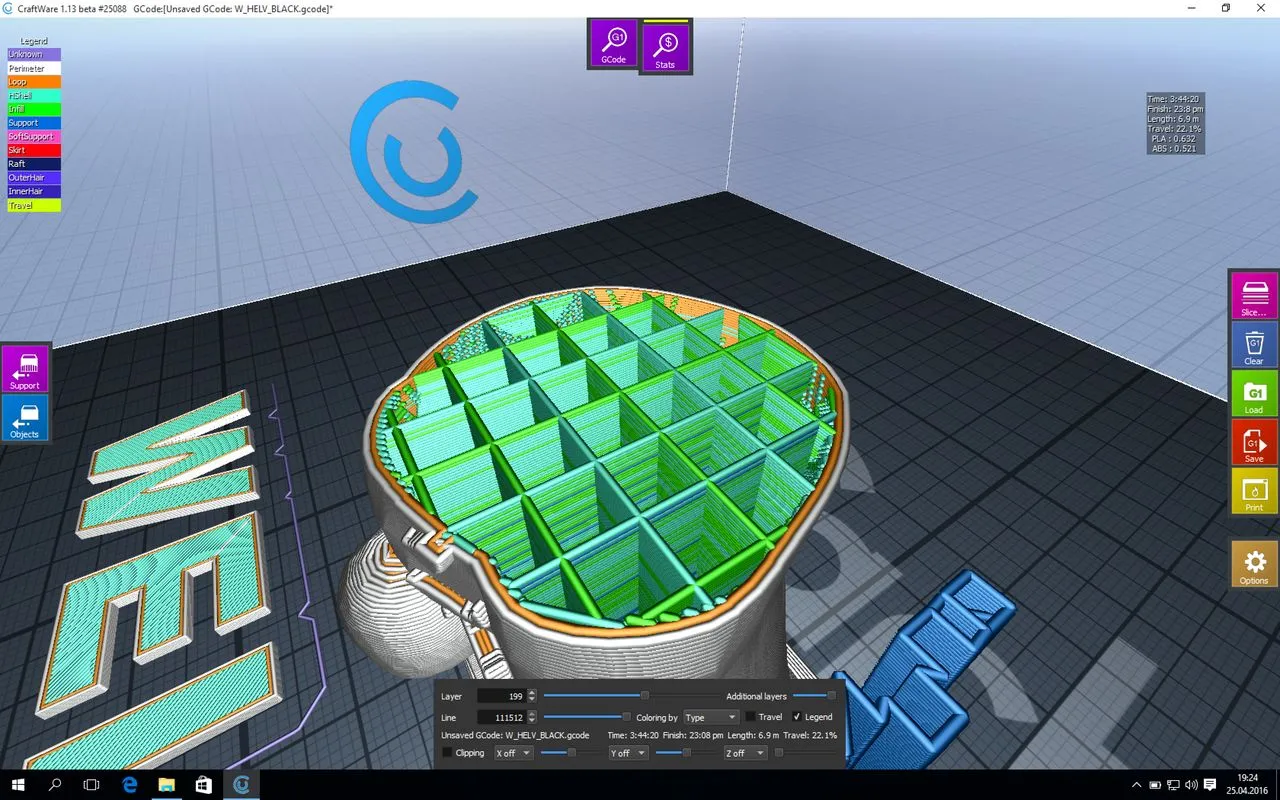
Task: Open the Z off clipping dropdown
Action: (x=743, y=752)
